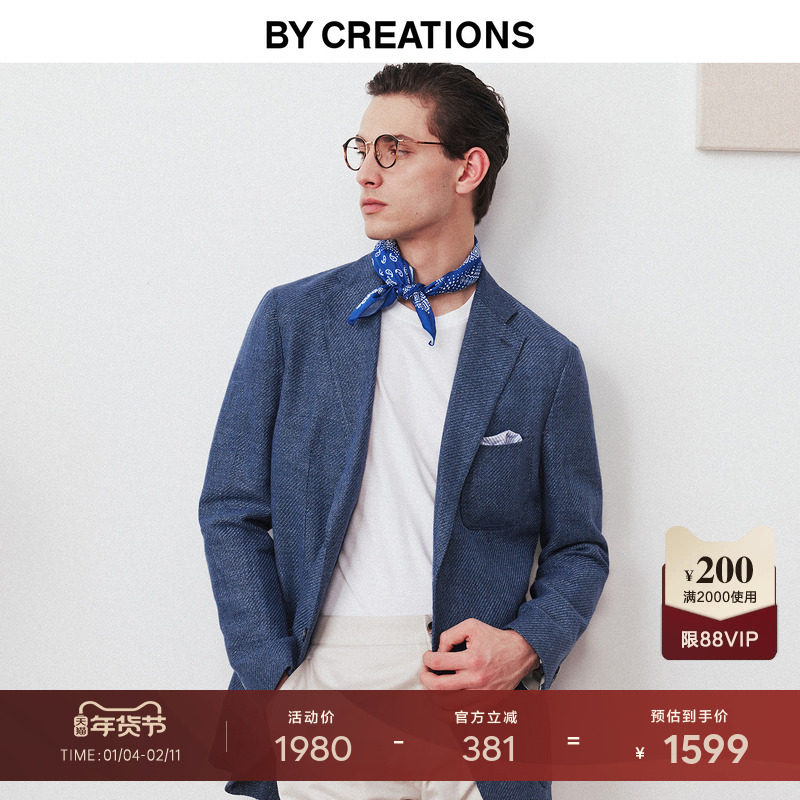Click the minus sign between prices
The width and height of the screenshot is (800, 800).
click(398, 742)
